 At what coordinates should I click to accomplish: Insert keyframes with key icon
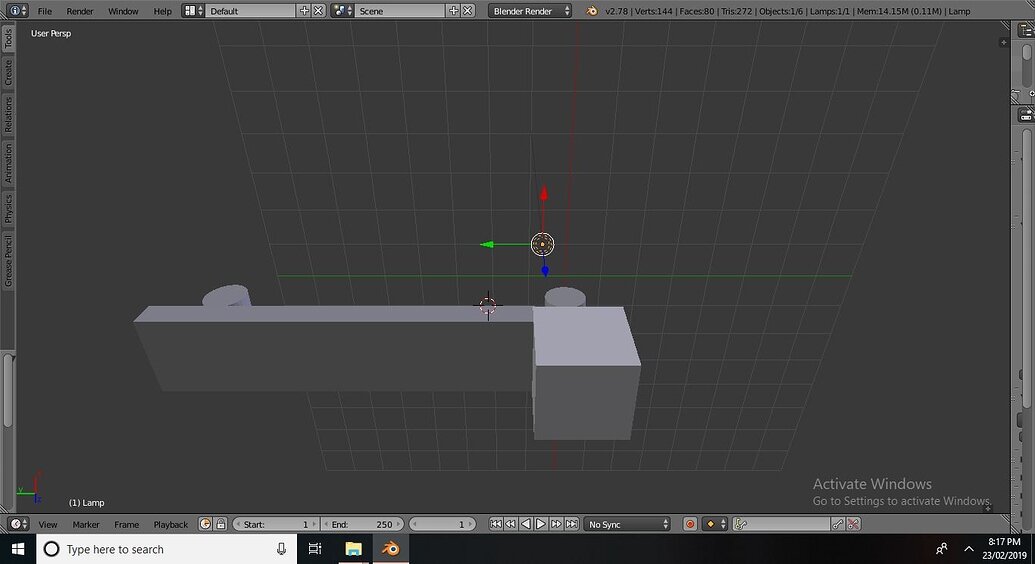pos(838,524)
